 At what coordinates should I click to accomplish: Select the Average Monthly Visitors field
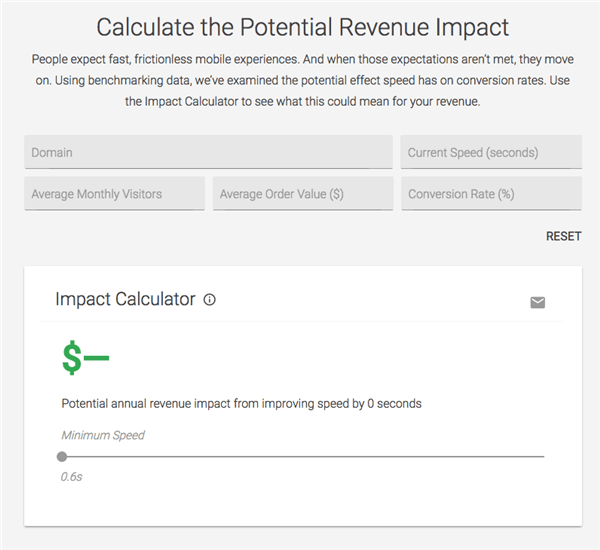click(x=114, y=194)
